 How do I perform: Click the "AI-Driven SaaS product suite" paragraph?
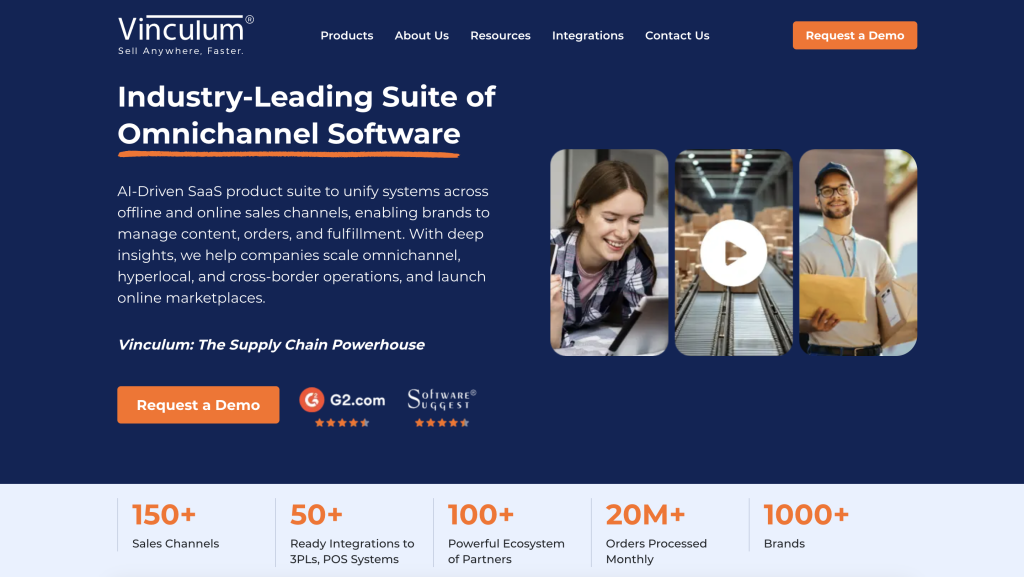coord(304,245)
